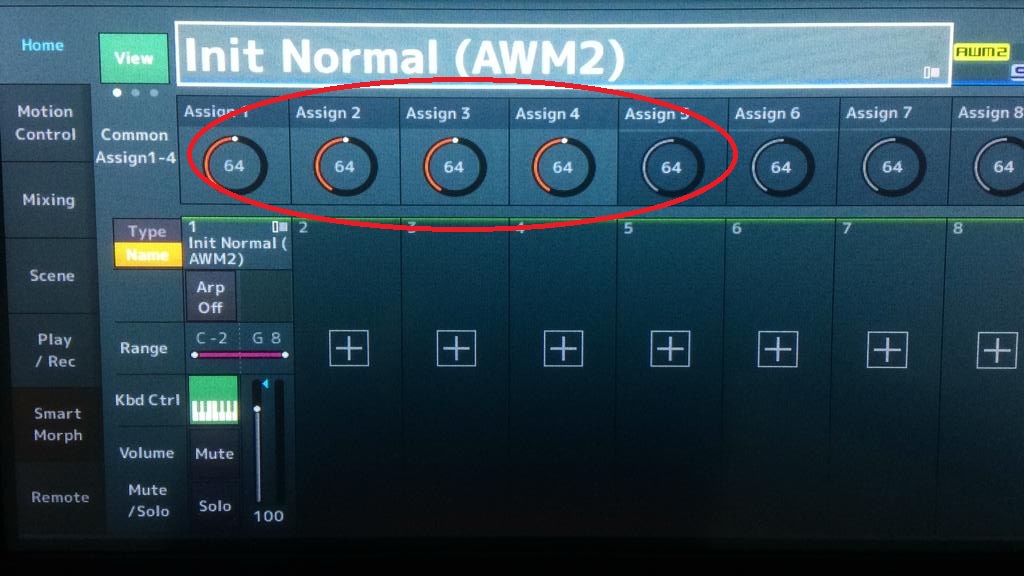Click the add part plus icon in slot 2

pyautogui.click(x=349, y=349)
